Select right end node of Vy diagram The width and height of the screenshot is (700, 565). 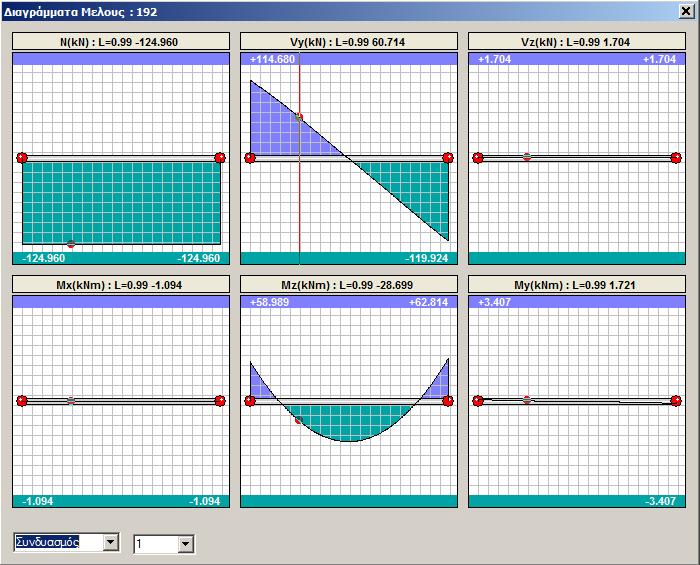click(448, 158)
